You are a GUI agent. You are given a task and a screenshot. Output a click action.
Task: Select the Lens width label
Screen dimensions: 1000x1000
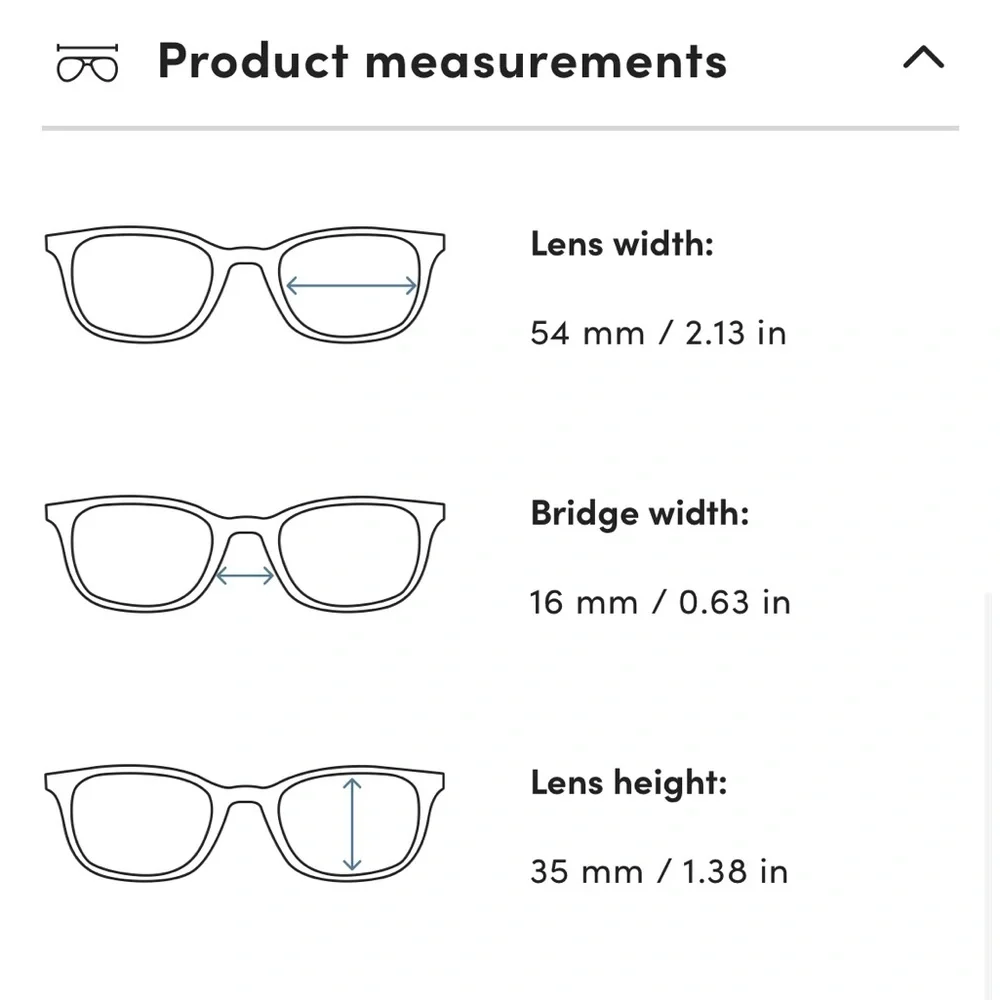(x=622, y=244)
